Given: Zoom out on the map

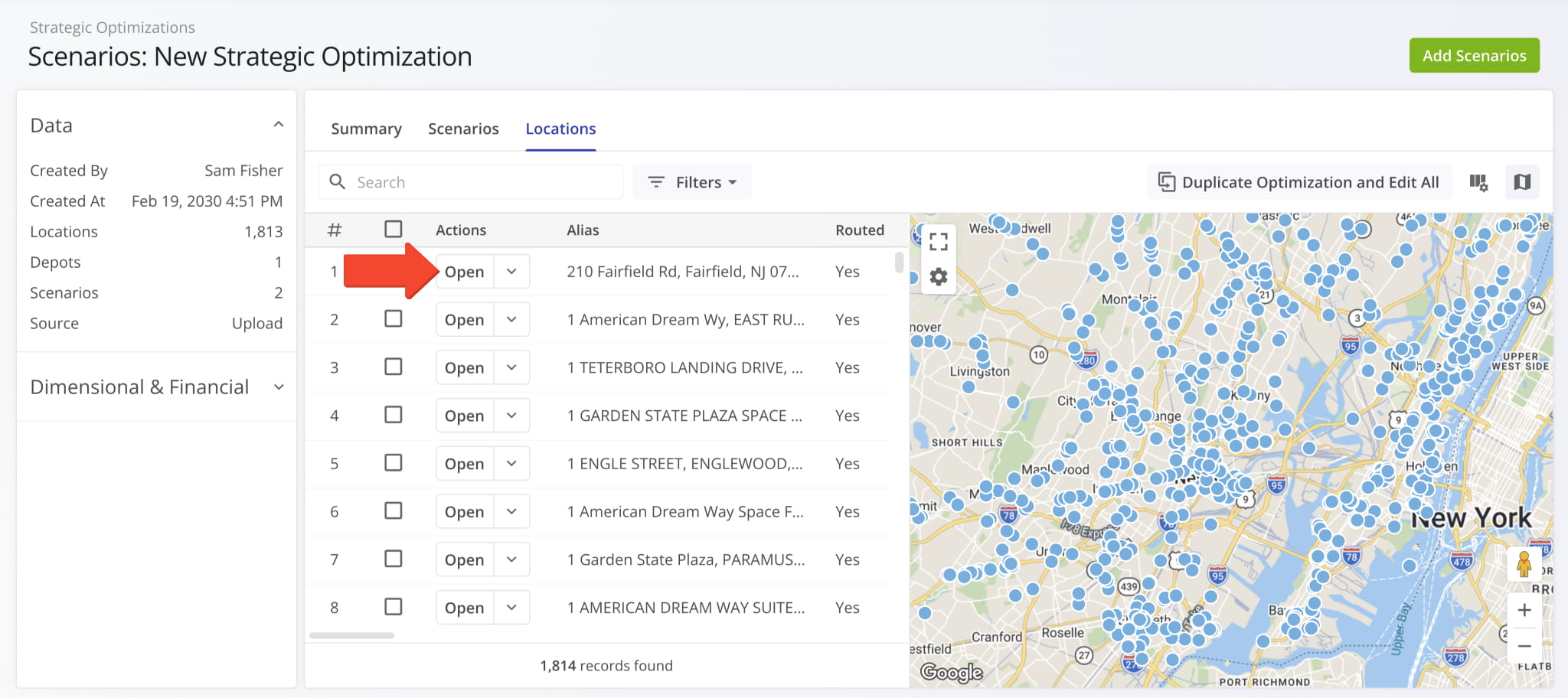Looking at the screenshot, I should pos(1524,645).
